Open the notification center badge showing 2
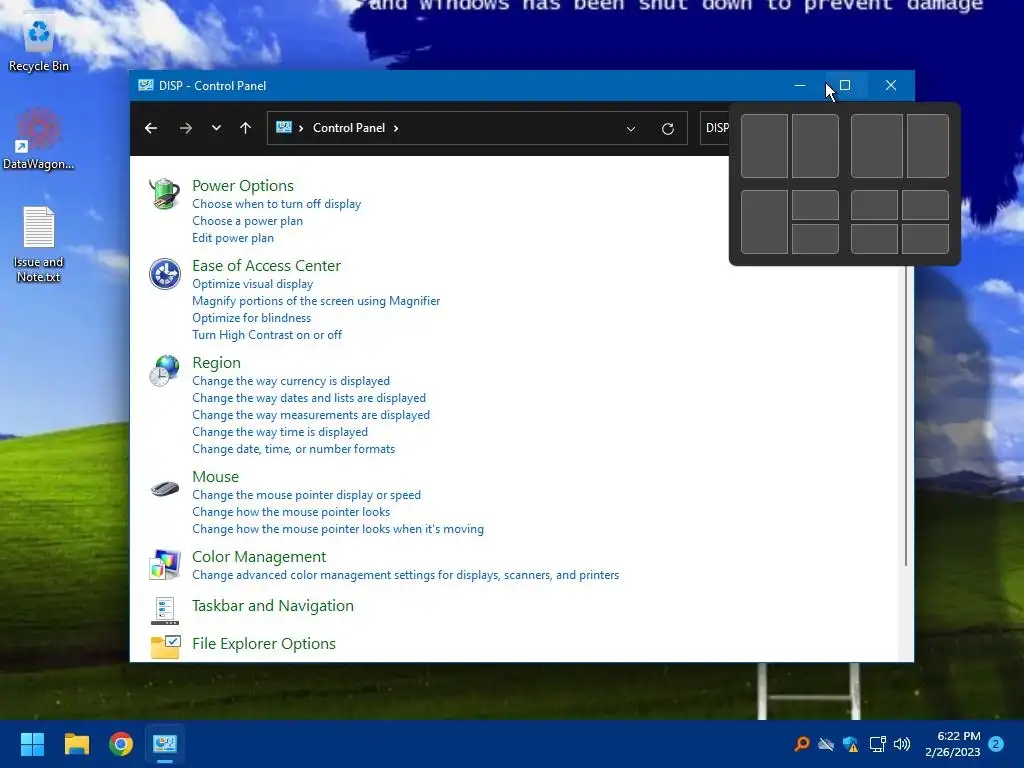 (996, 744)
